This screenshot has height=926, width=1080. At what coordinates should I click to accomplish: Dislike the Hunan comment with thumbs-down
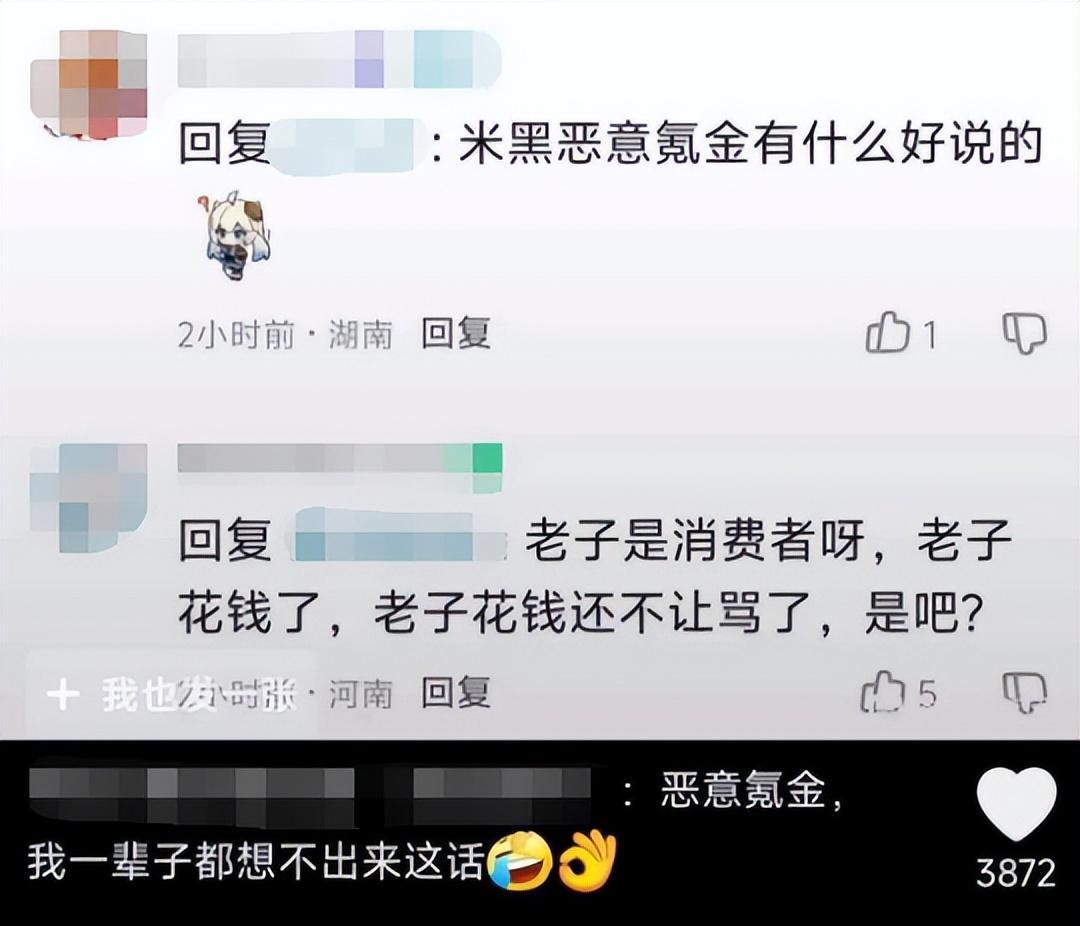tap(1024, 334)
